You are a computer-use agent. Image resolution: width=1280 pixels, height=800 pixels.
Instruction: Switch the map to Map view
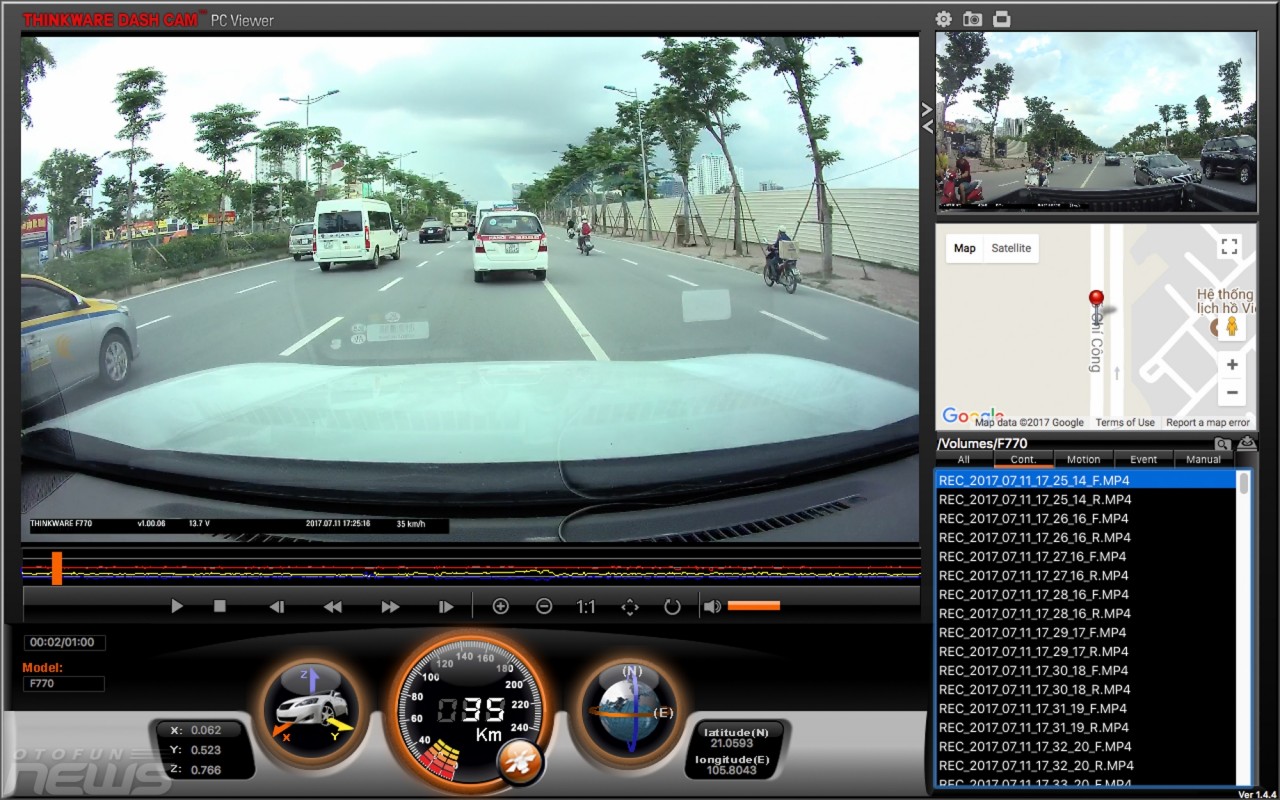click(x=965, y=248)
